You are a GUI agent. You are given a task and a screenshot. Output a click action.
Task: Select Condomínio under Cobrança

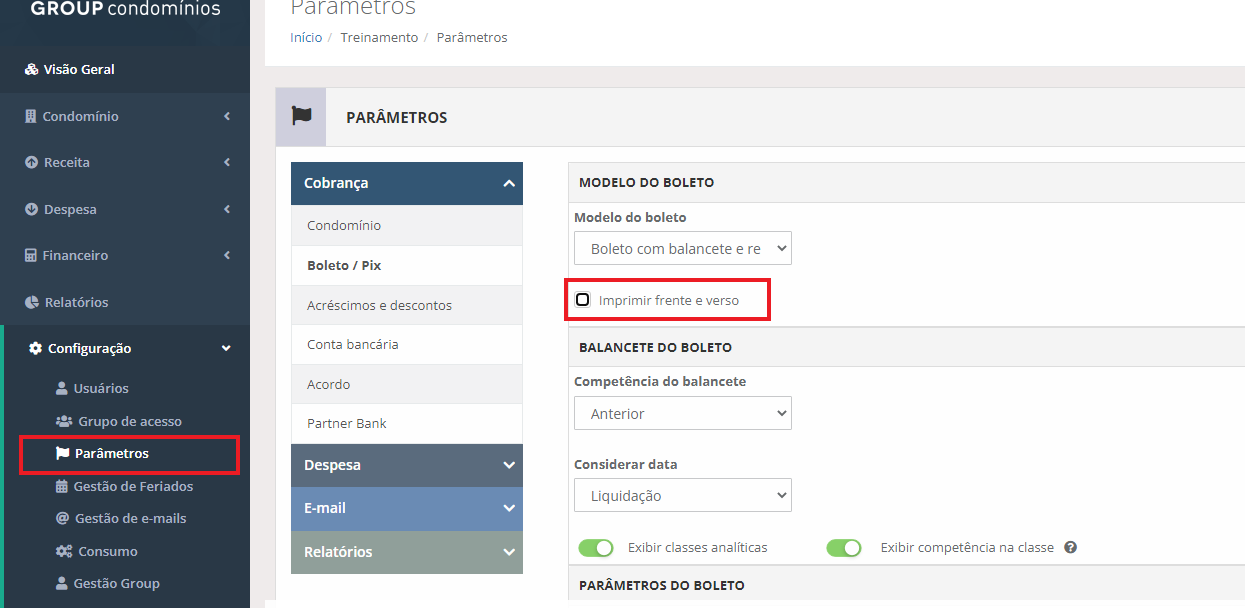click(407, 225)
